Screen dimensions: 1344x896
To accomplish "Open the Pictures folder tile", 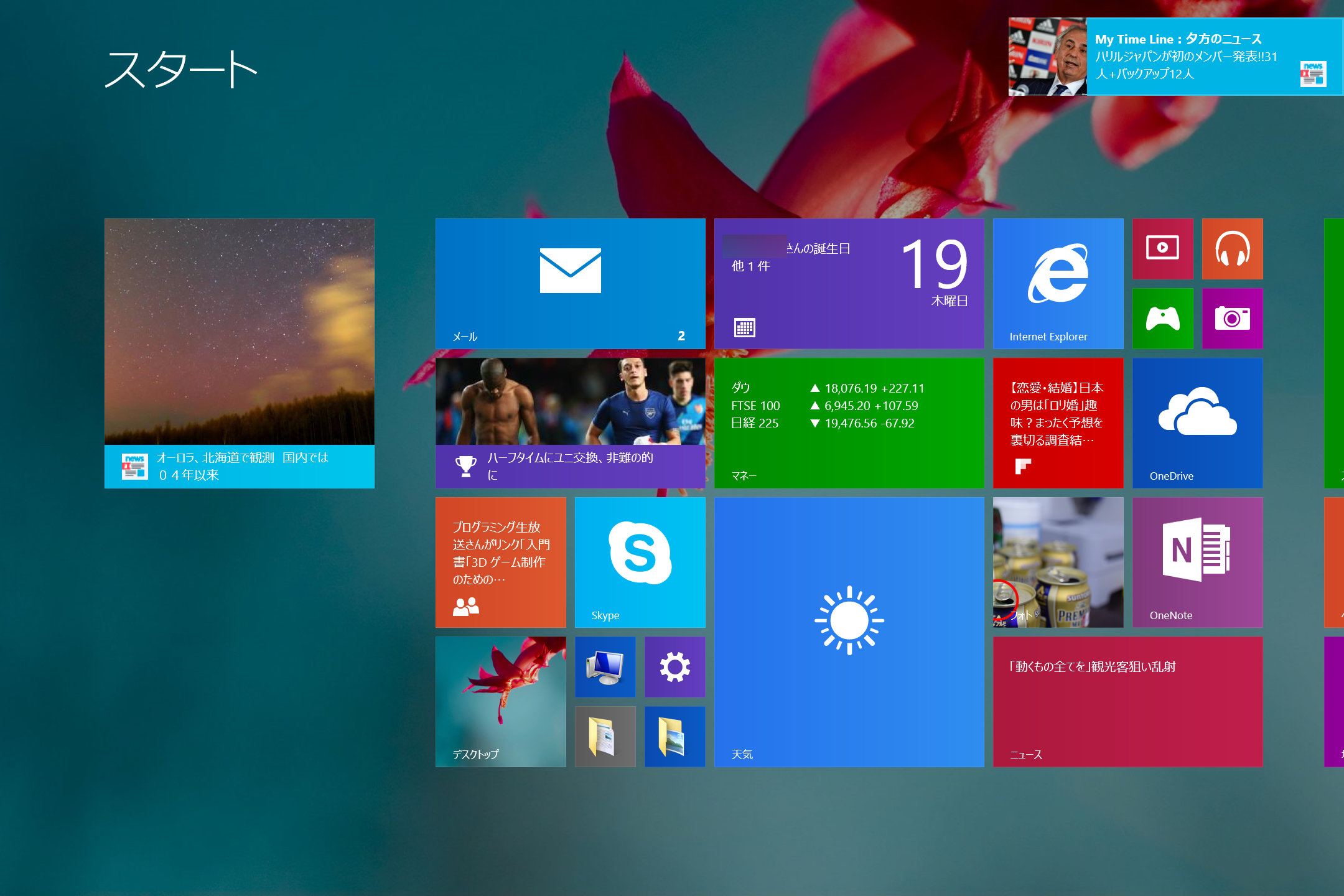I will 674,736.
